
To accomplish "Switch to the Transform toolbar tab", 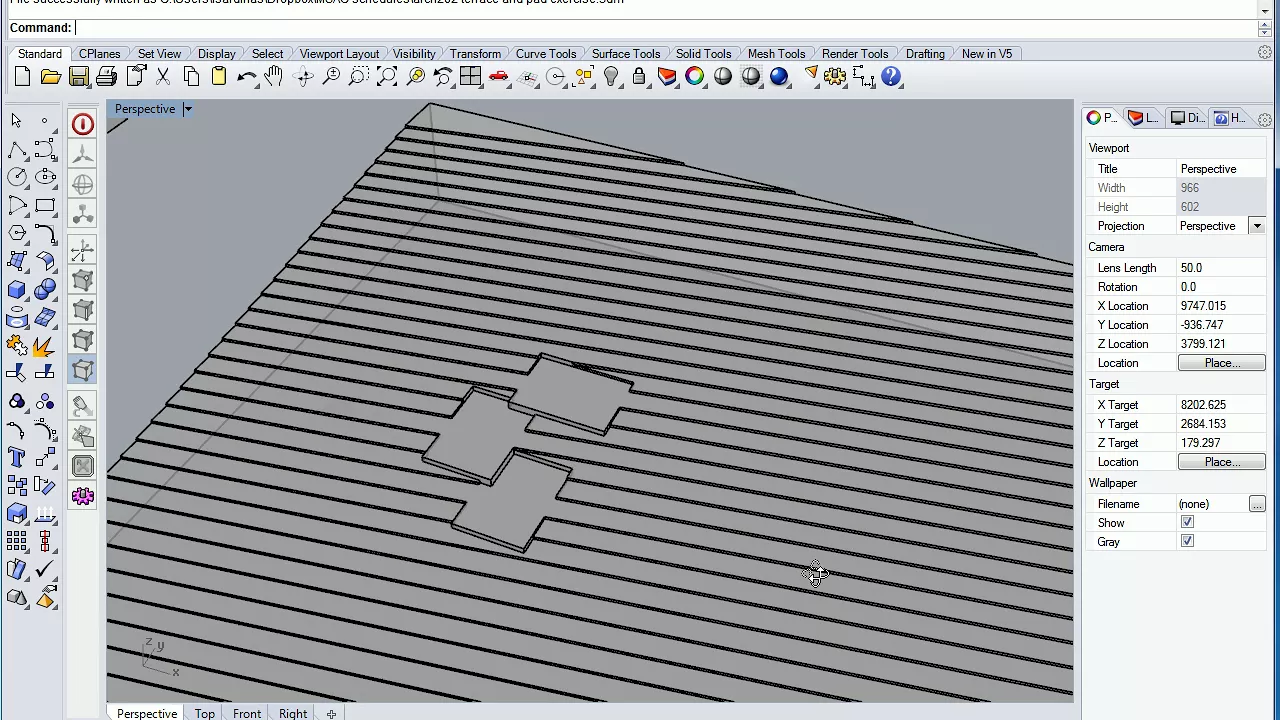I will click(x=475, y=54).
